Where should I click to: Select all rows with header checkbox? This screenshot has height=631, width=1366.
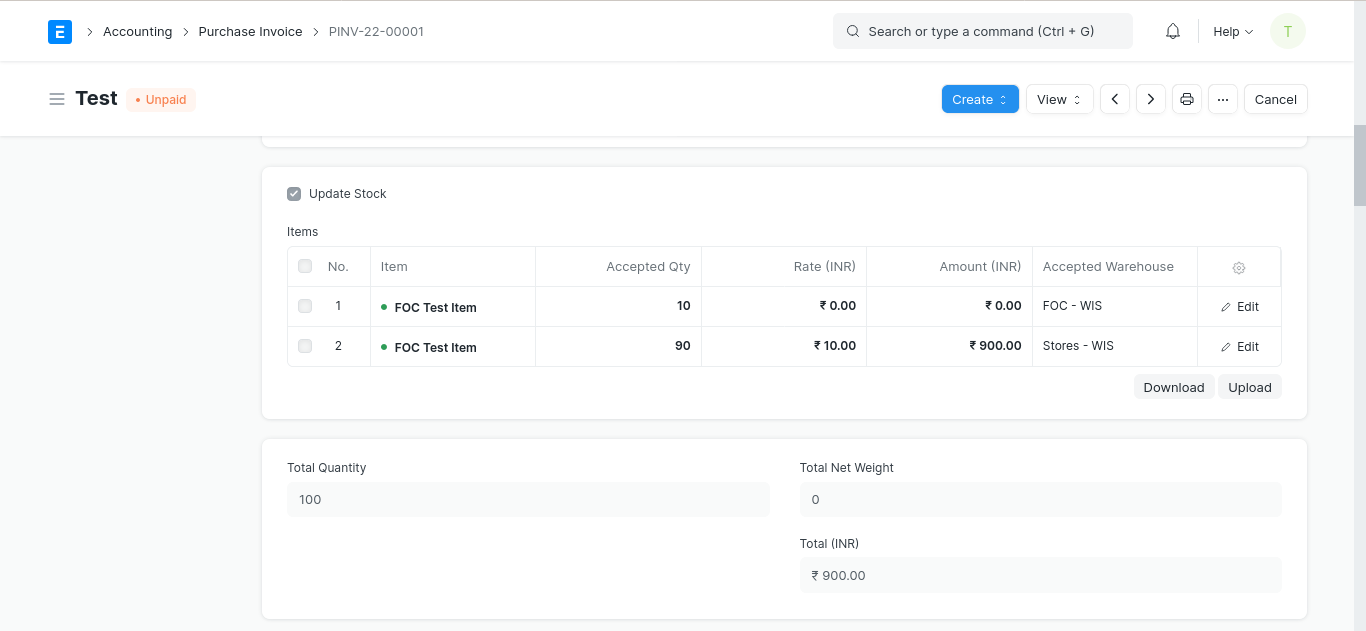(305, 267)
